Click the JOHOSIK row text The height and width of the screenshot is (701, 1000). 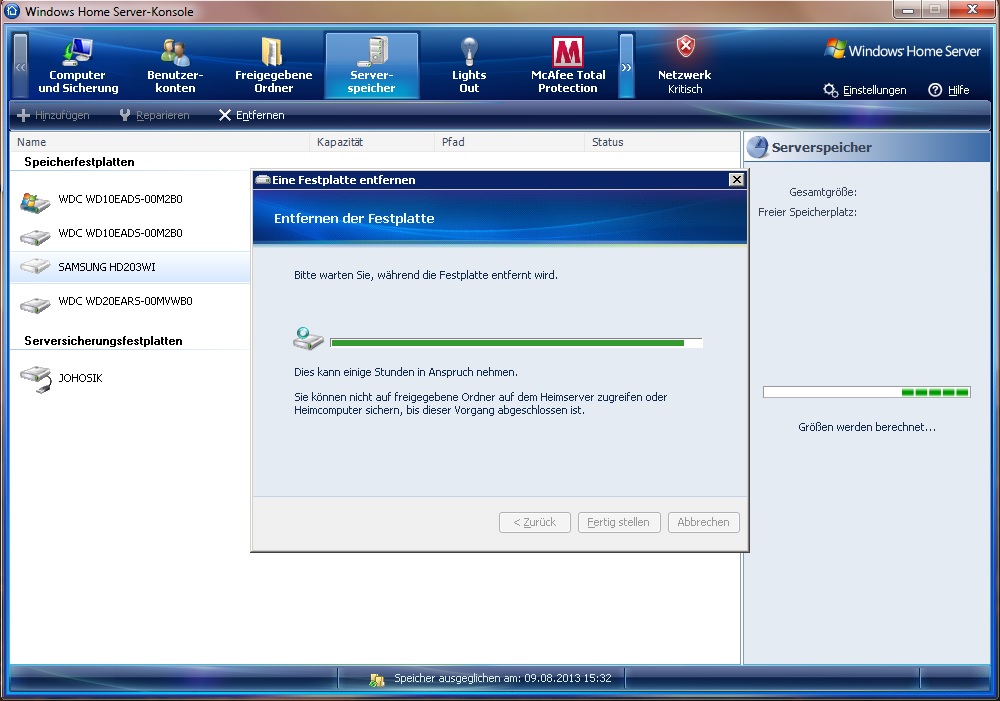tap(80, 378)
